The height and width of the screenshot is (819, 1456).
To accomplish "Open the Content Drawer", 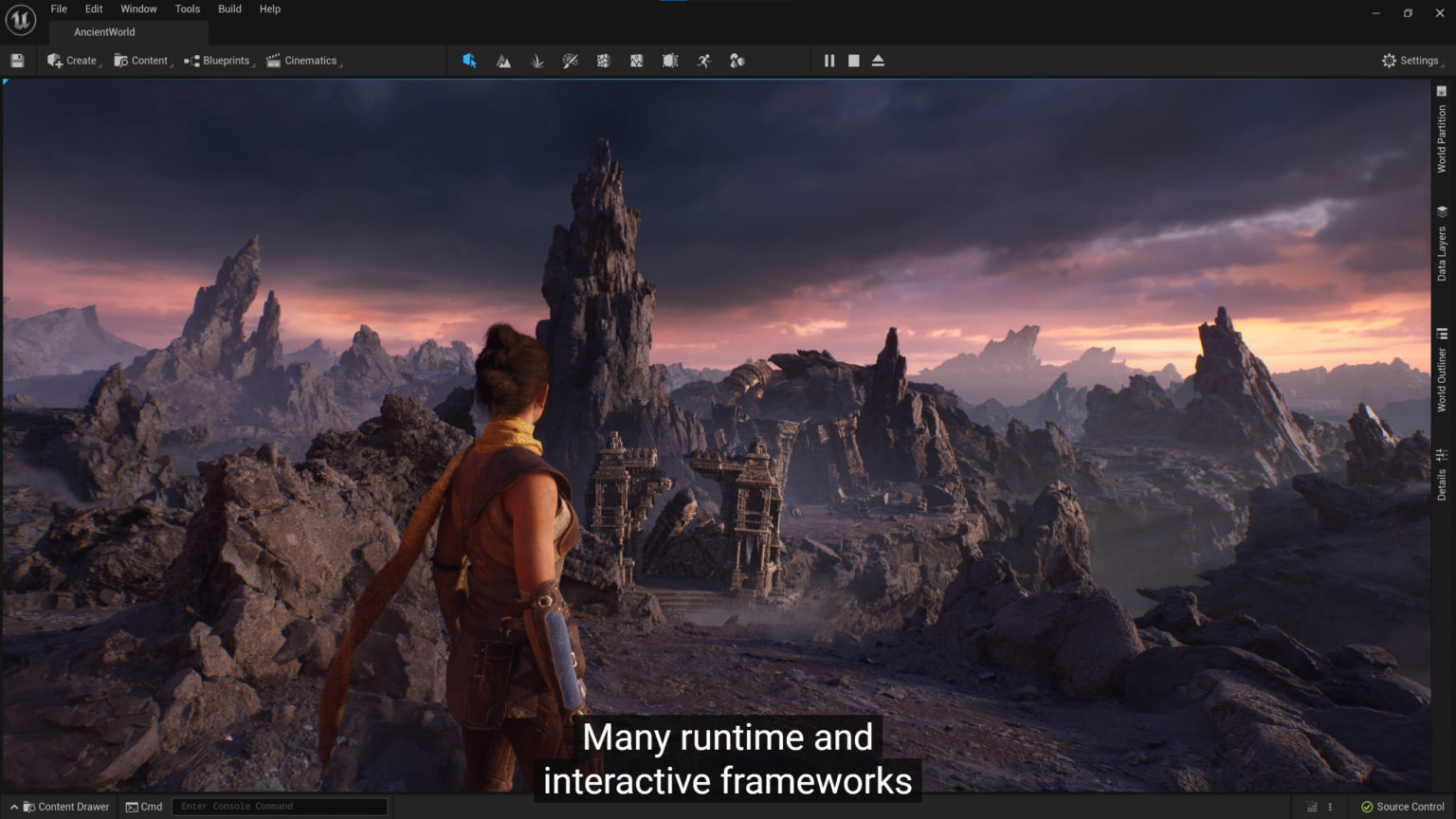I will tap(61, 807).
